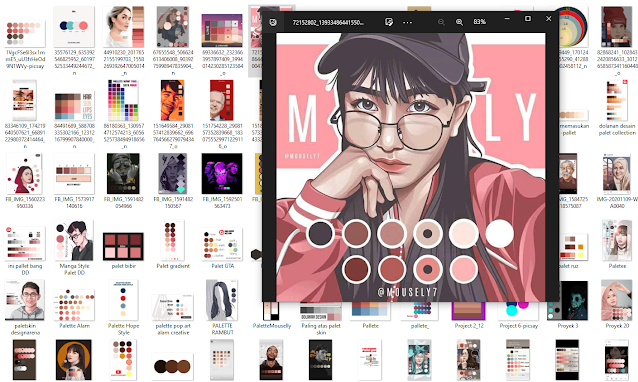Maximize the Photos viewer window
The image size is (638, 382).
pos(528,19)
